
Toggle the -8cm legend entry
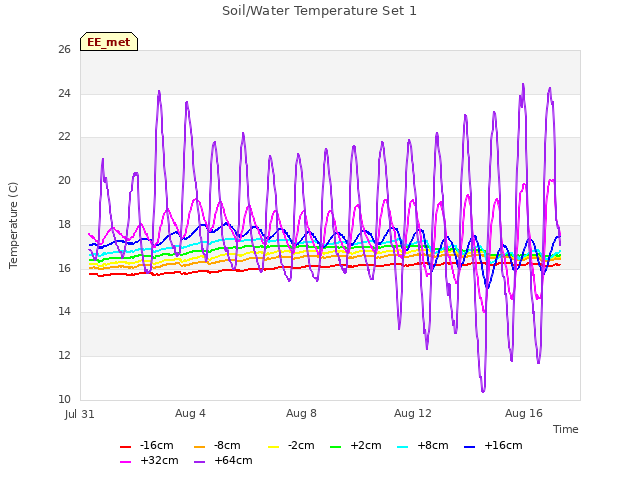[x=217, y=445]
